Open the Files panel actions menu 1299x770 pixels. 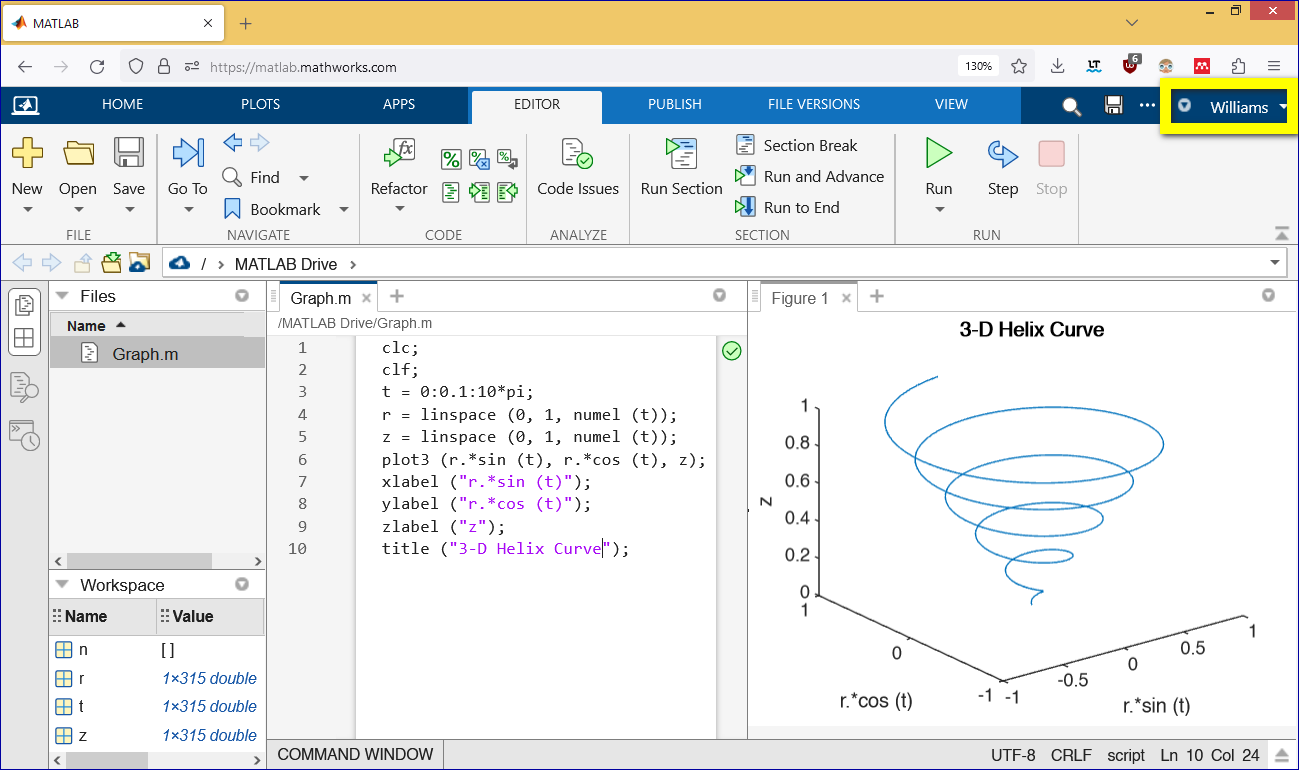coord(241,296)
